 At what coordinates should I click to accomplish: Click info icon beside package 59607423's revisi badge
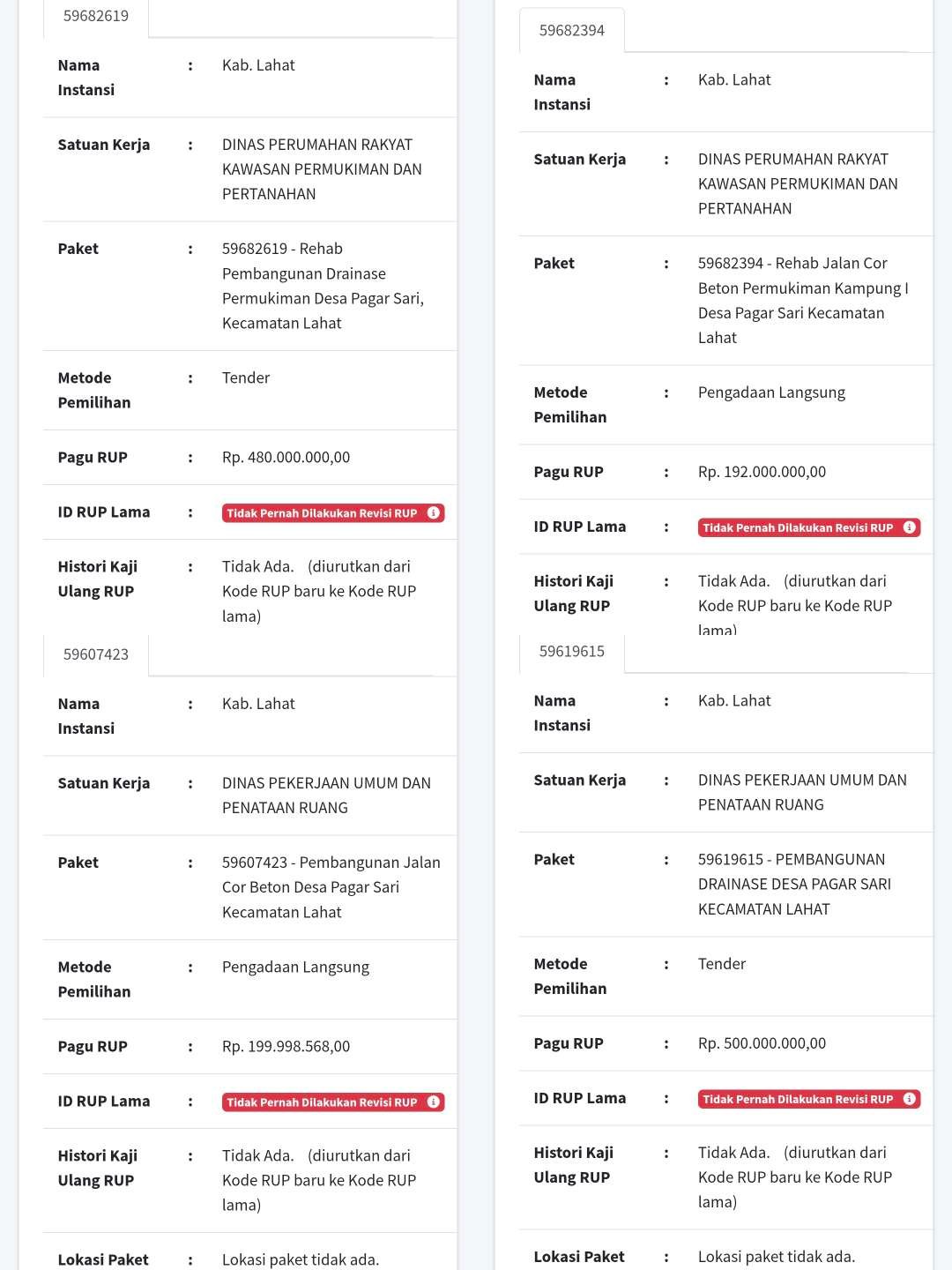click(434, 1102)
